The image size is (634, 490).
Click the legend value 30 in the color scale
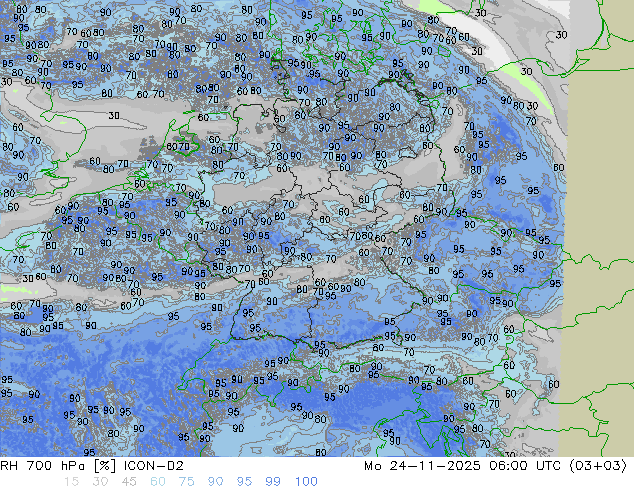tap(100, 482)
